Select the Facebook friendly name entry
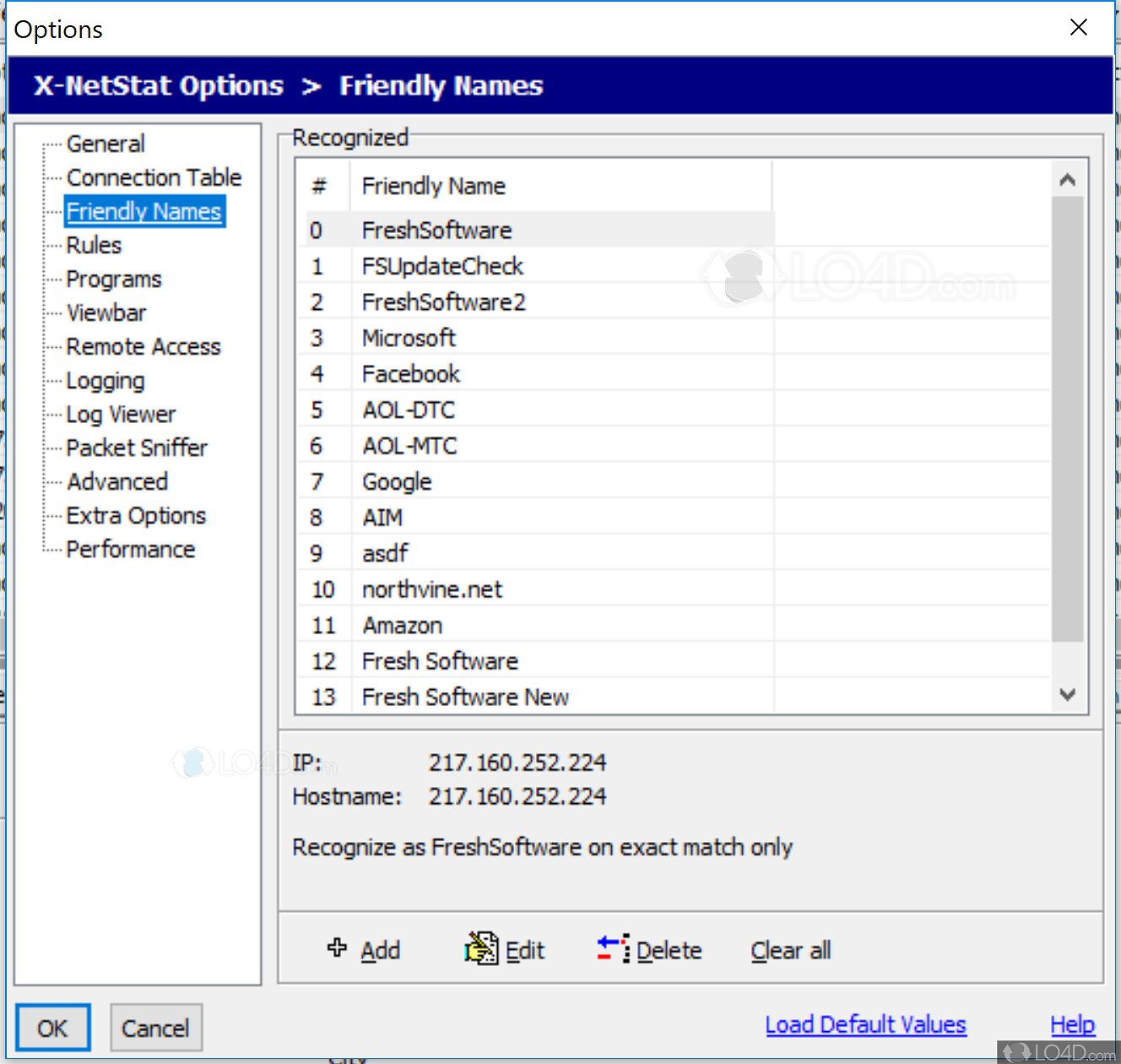Image resolution: width=1121 pixels, height=1064 pixels. pos(411,372)
